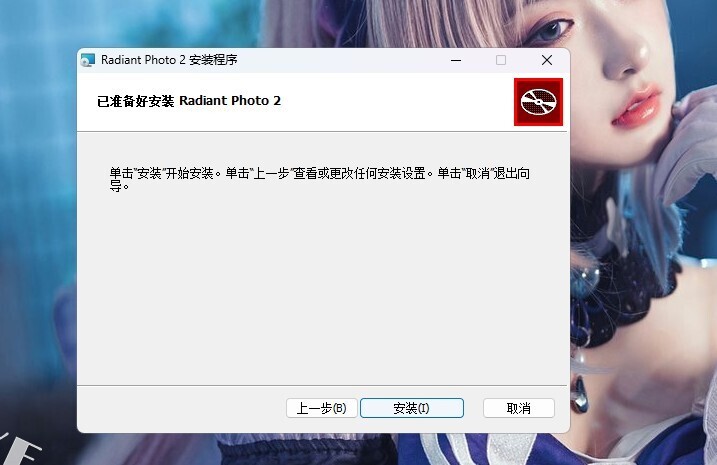
Task: Click the girl's lips on the wallpaper
Action: pos(636,102)
